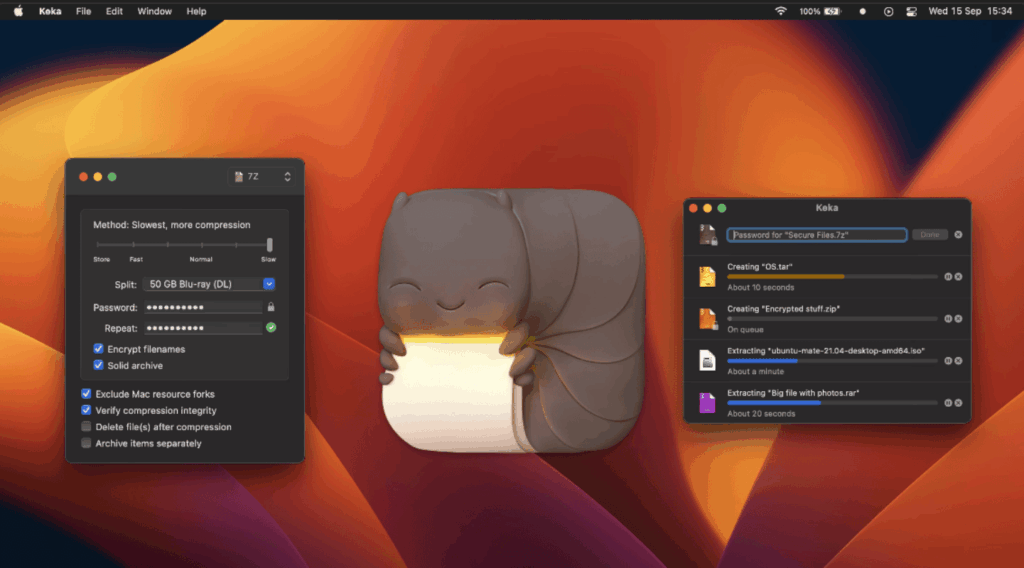Open the Edit menu
Screen dimensions: 1024x568
tap(114, 11)
